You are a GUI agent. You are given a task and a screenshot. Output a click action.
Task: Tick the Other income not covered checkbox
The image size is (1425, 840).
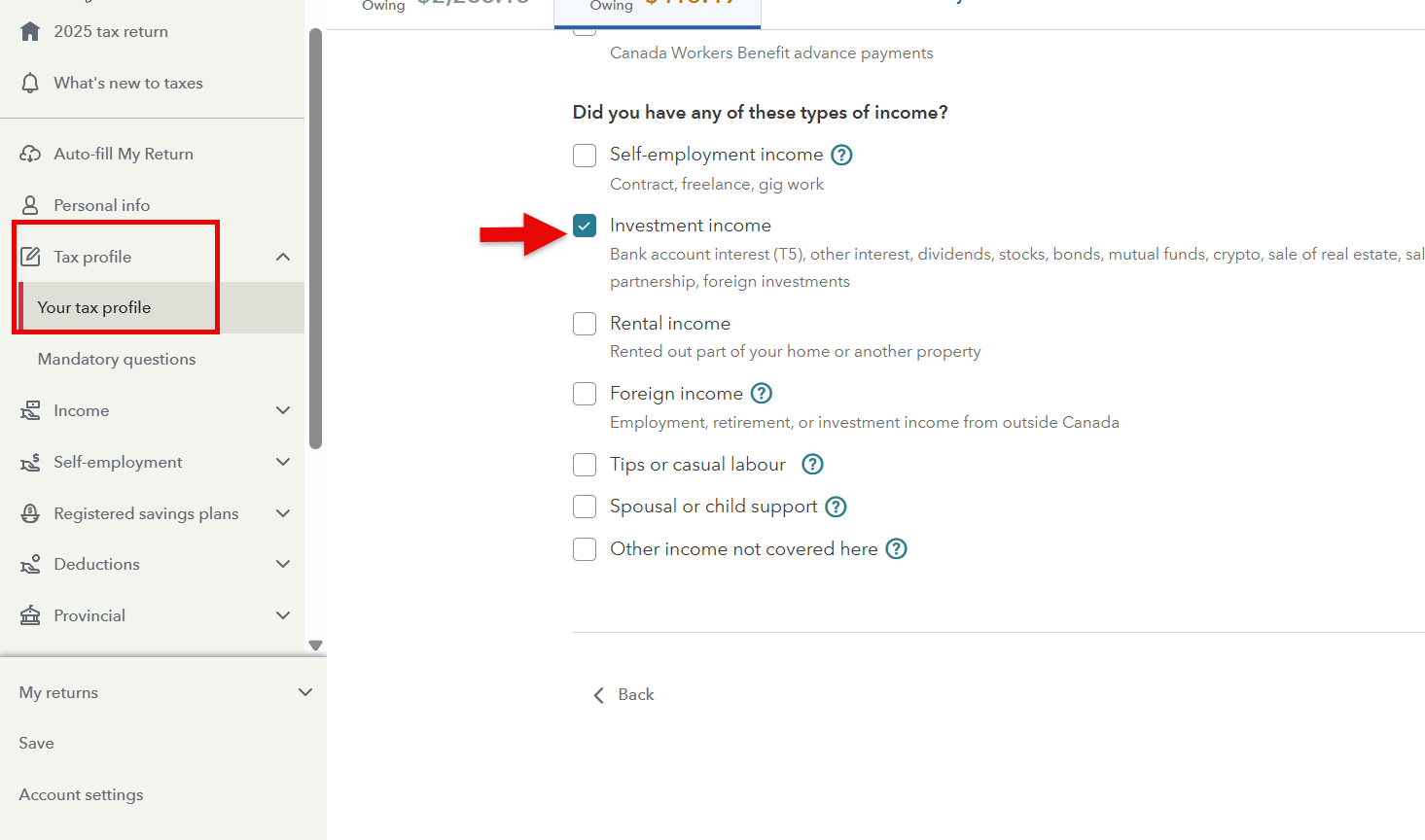click(x=585, y=549)
